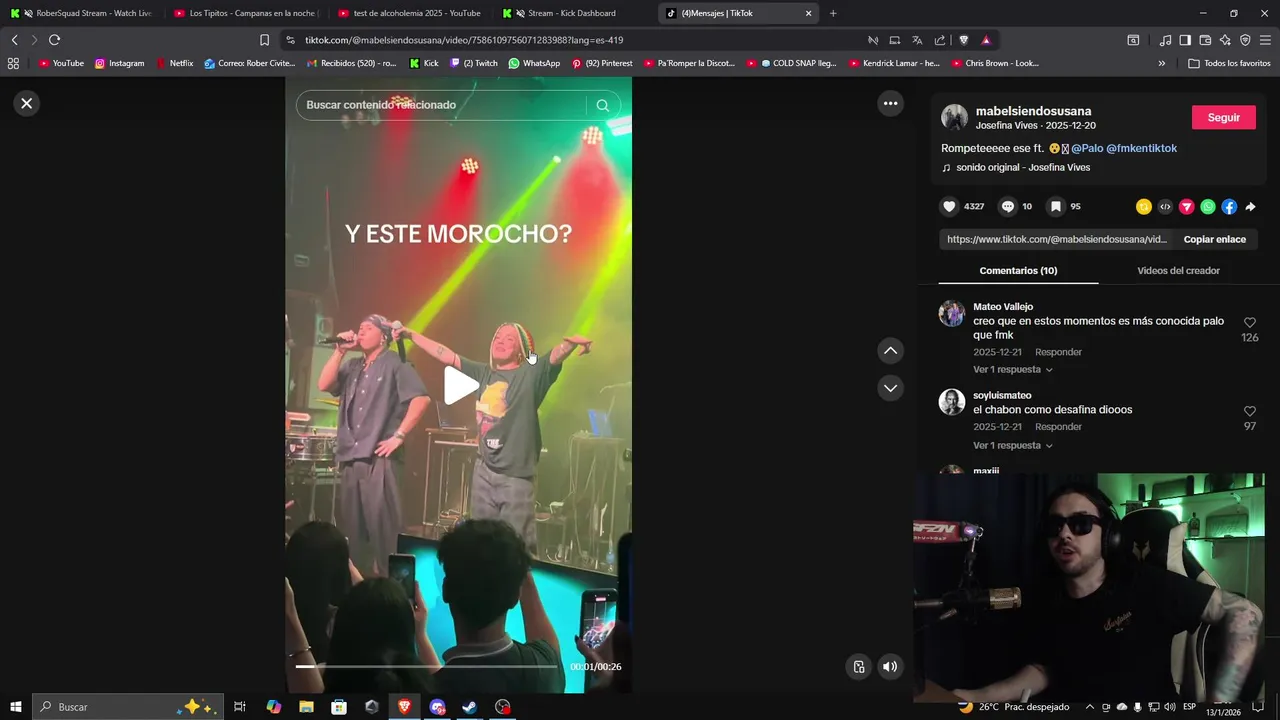
Task: Switch to Stream - Kick Dashboard tab
Action: (572, 13)
